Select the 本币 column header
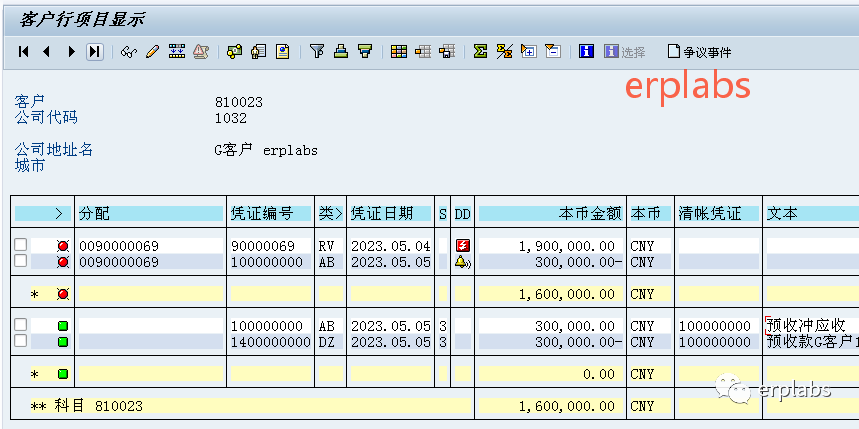Viewport: 859px width, 429px height. 650,214
